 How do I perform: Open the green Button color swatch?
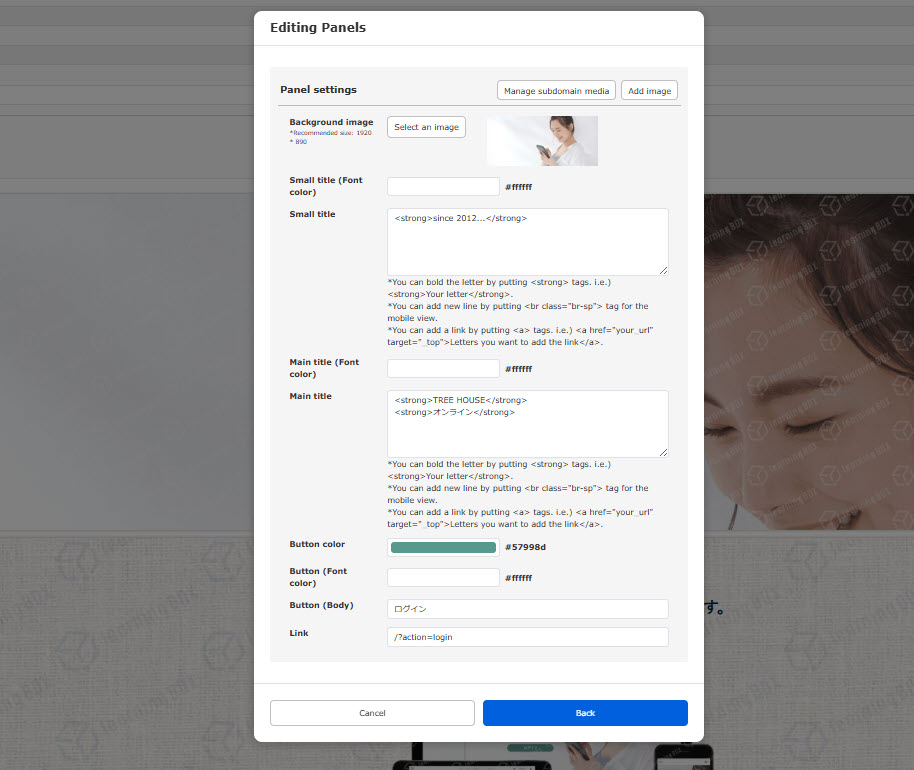pos(443,547)
